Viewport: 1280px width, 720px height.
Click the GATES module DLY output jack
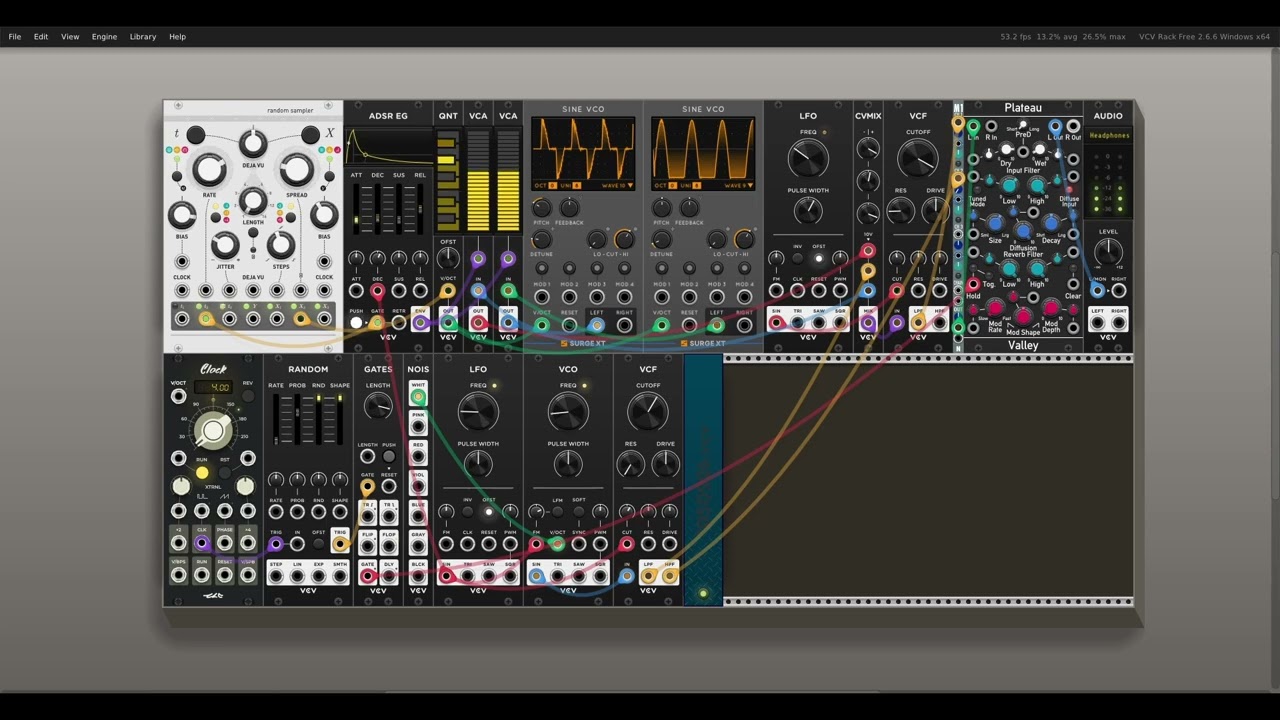click(x=389, y=576)
